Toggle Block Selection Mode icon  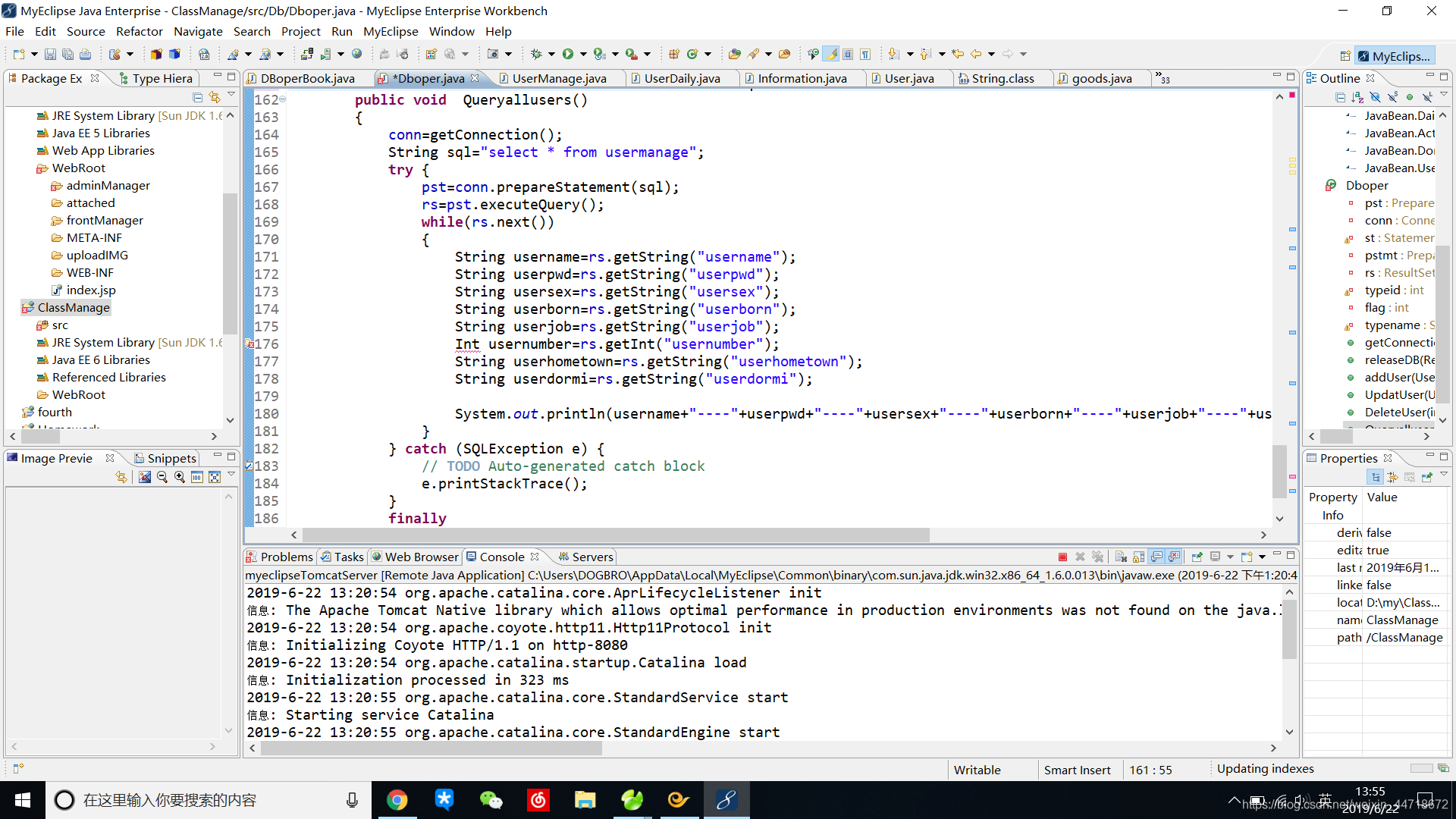click(x=848, y=54)
